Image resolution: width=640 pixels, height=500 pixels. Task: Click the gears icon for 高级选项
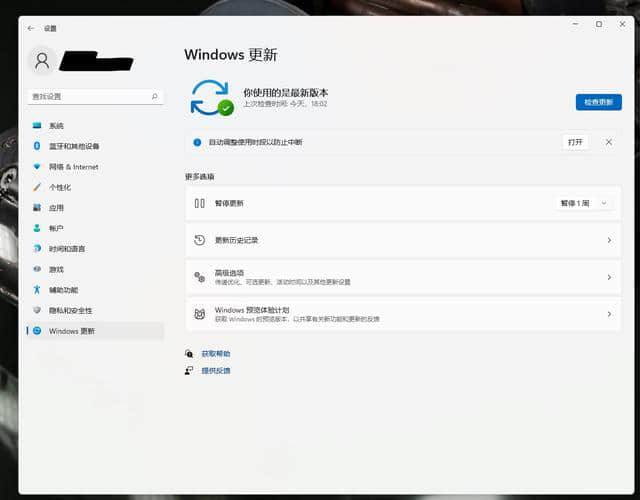click(200, 277)
